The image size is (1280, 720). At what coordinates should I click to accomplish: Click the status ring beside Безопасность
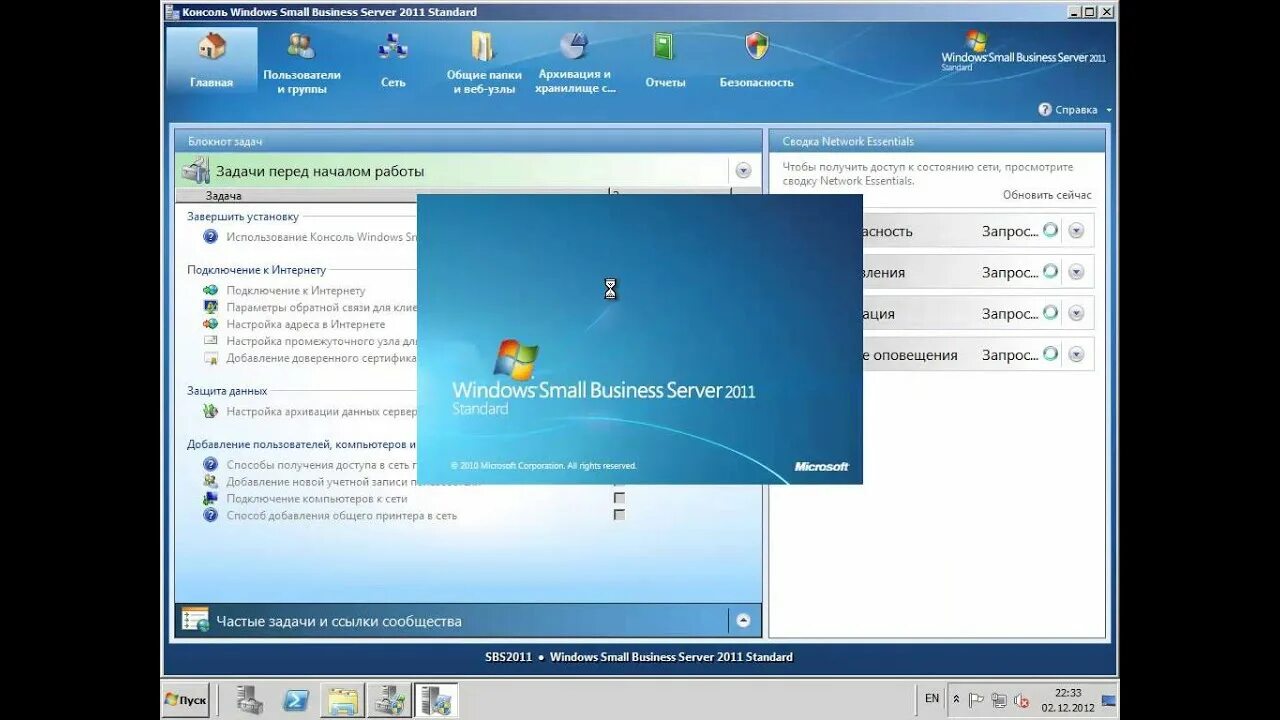pyautogui.click(x=1050, y=230)
